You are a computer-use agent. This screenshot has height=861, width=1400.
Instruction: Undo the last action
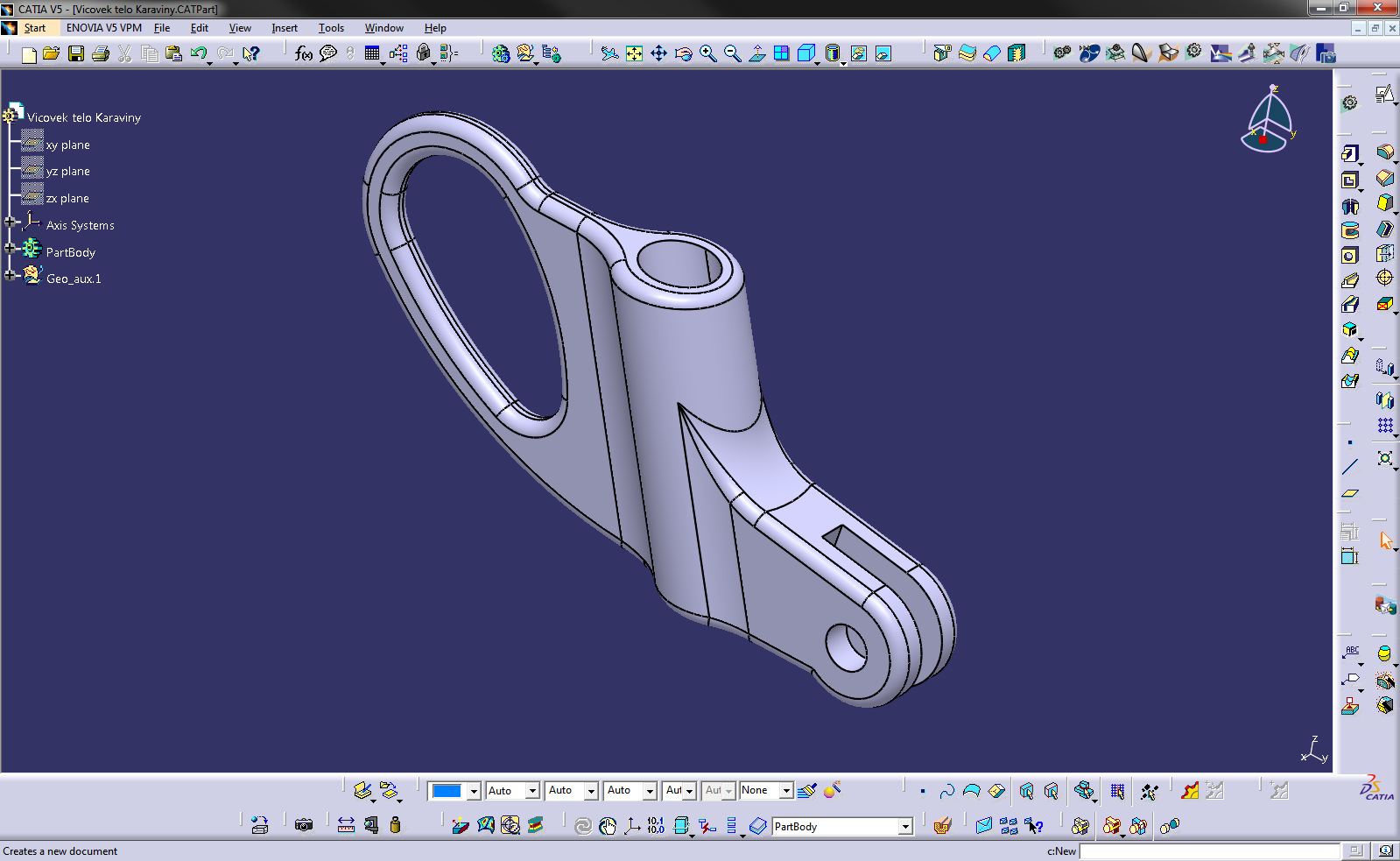point(198,54)
